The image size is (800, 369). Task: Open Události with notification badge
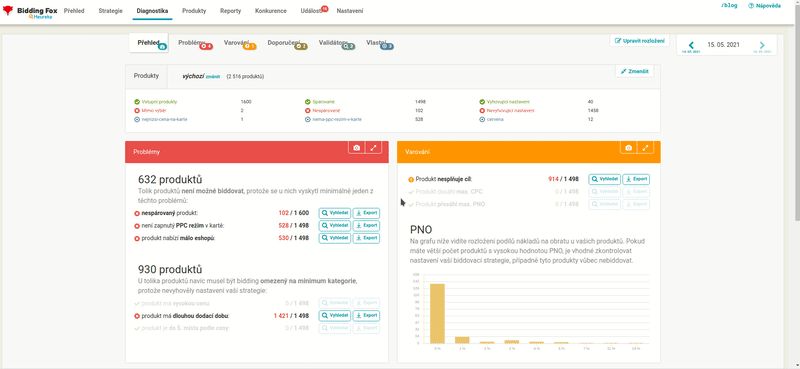tap(313, 11)
